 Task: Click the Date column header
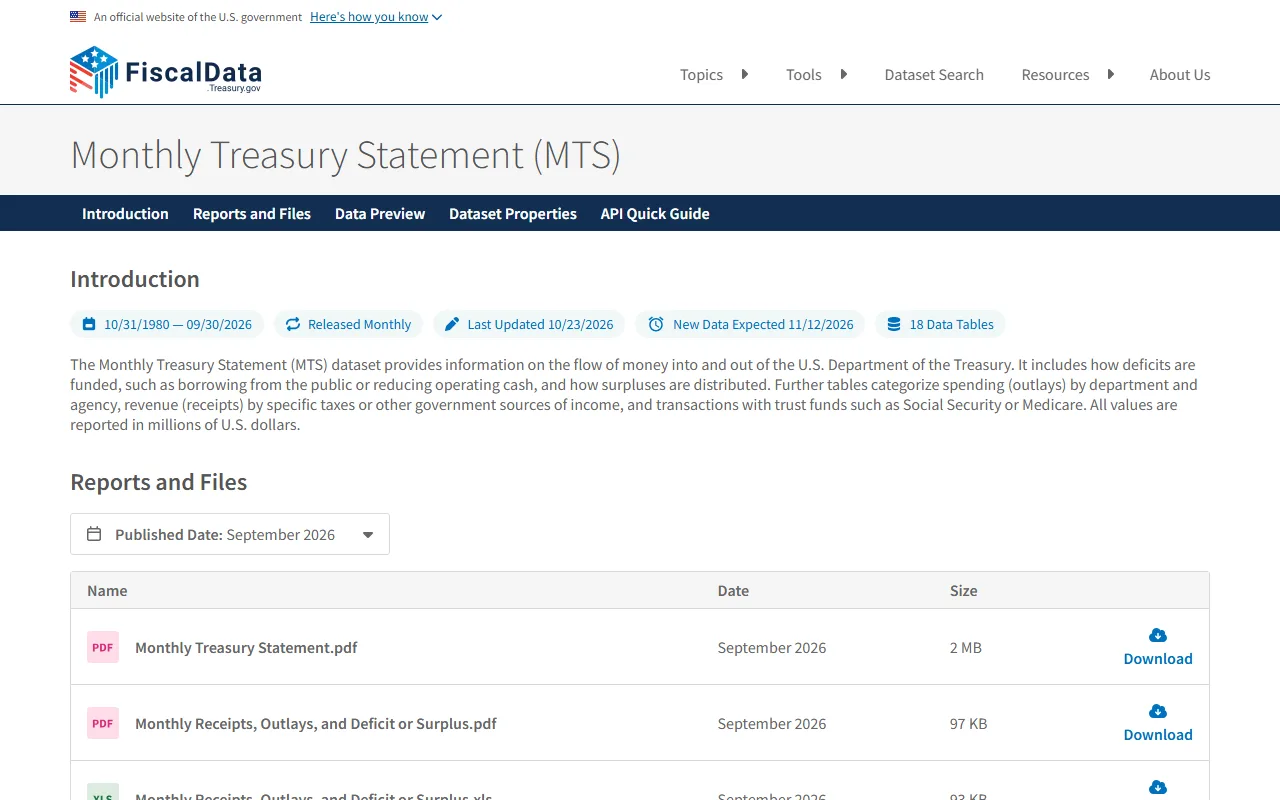pyautogui.click(x=733, y=590)
